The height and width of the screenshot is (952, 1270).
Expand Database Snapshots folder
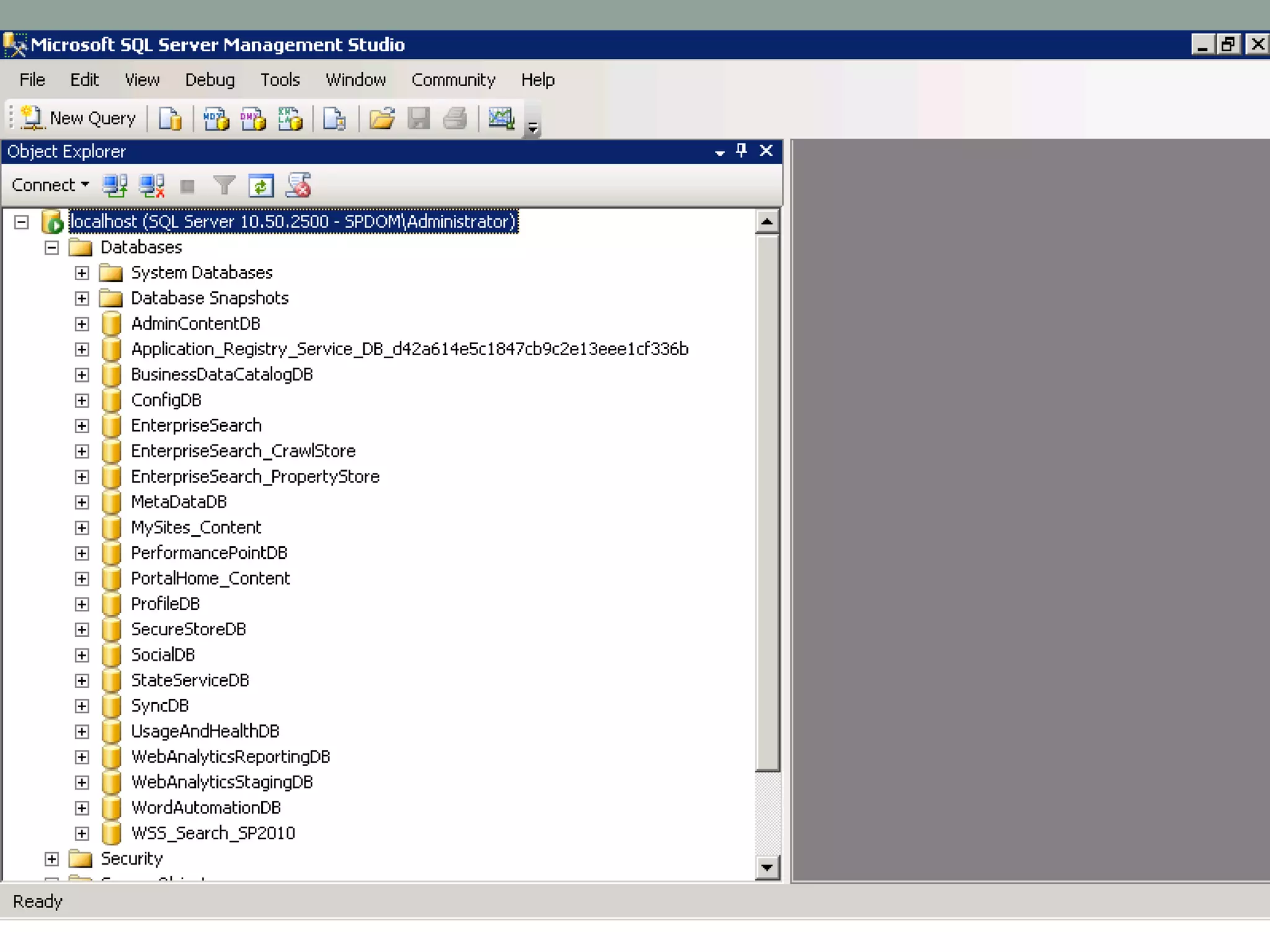point(82,299)
